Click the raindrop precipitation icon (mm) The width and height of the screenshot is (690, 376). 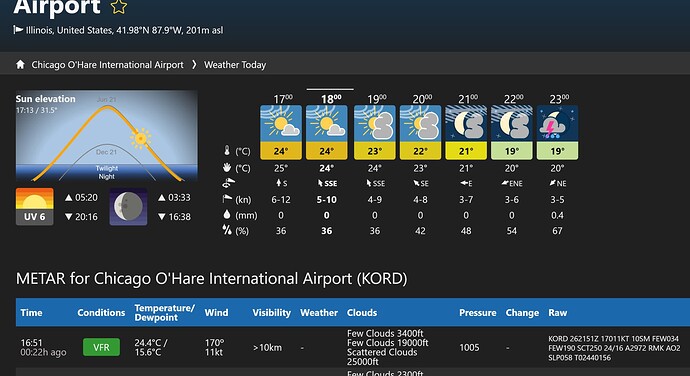tap(227, 215)
